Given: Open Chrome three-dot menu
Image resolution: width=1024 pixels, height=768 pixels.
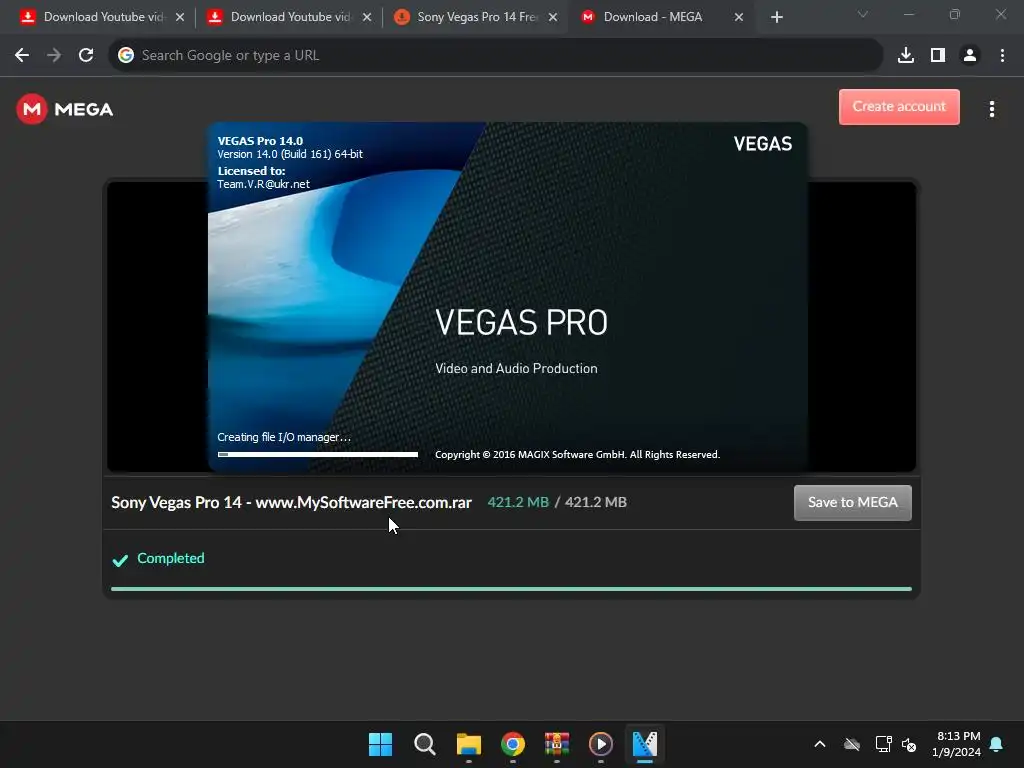Looking at the screenshot, I should tap(1002, 56).
